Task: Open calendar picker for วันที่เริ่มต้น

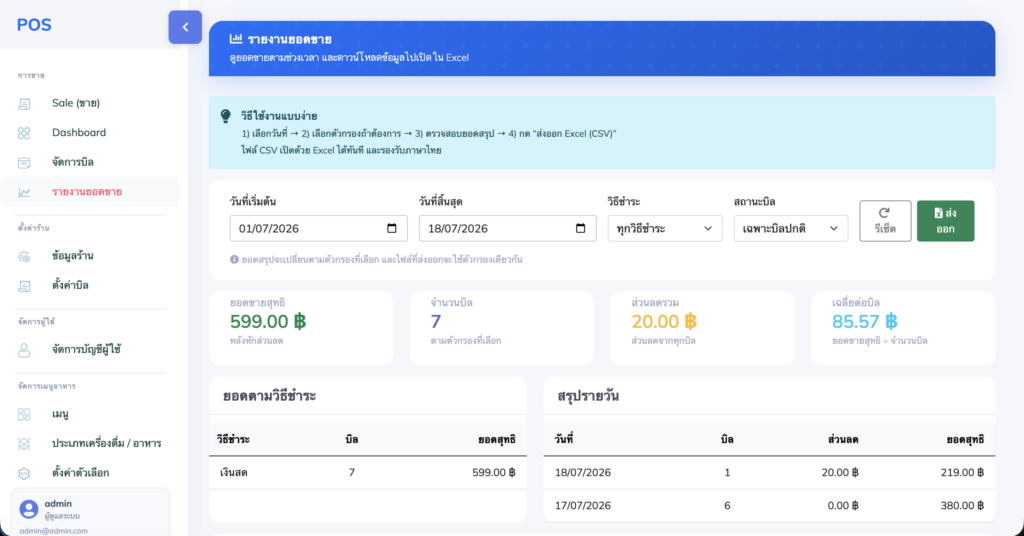Action: pyautogui.click(x=392, y=229)
